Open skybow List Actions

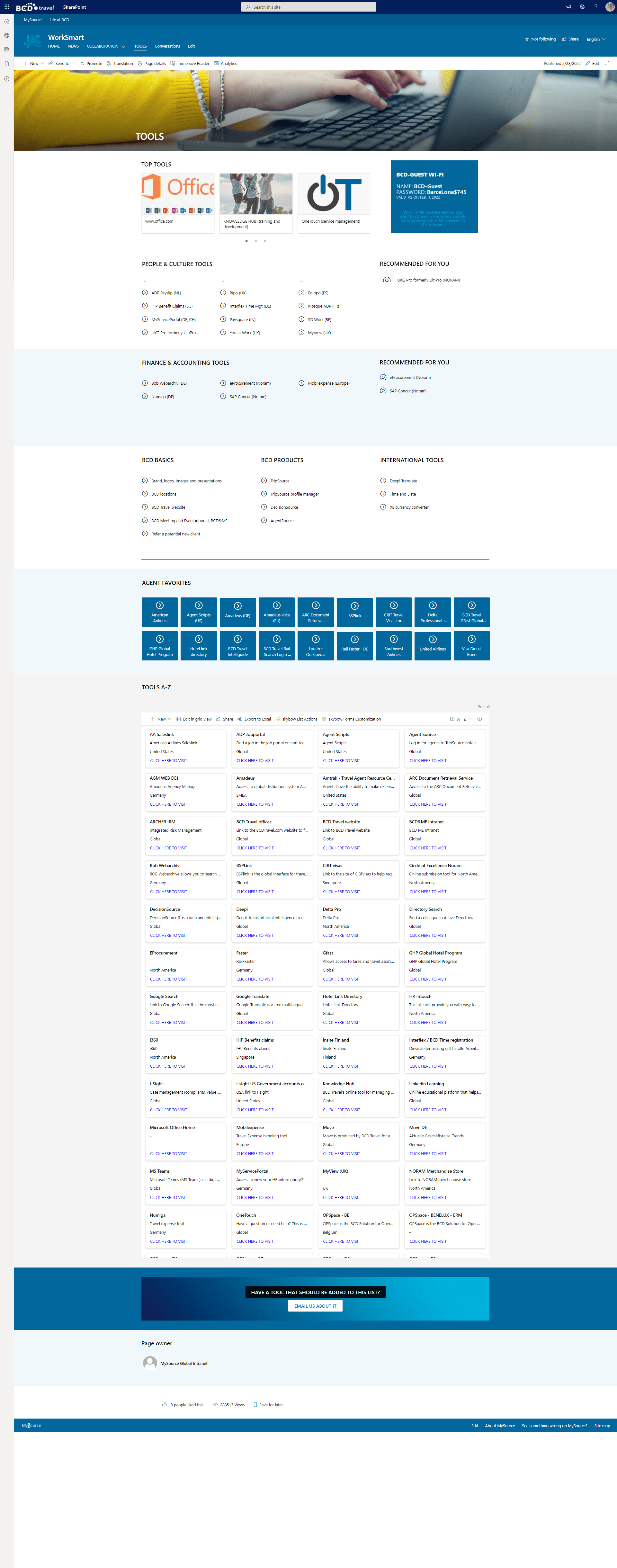coord(296,719)
